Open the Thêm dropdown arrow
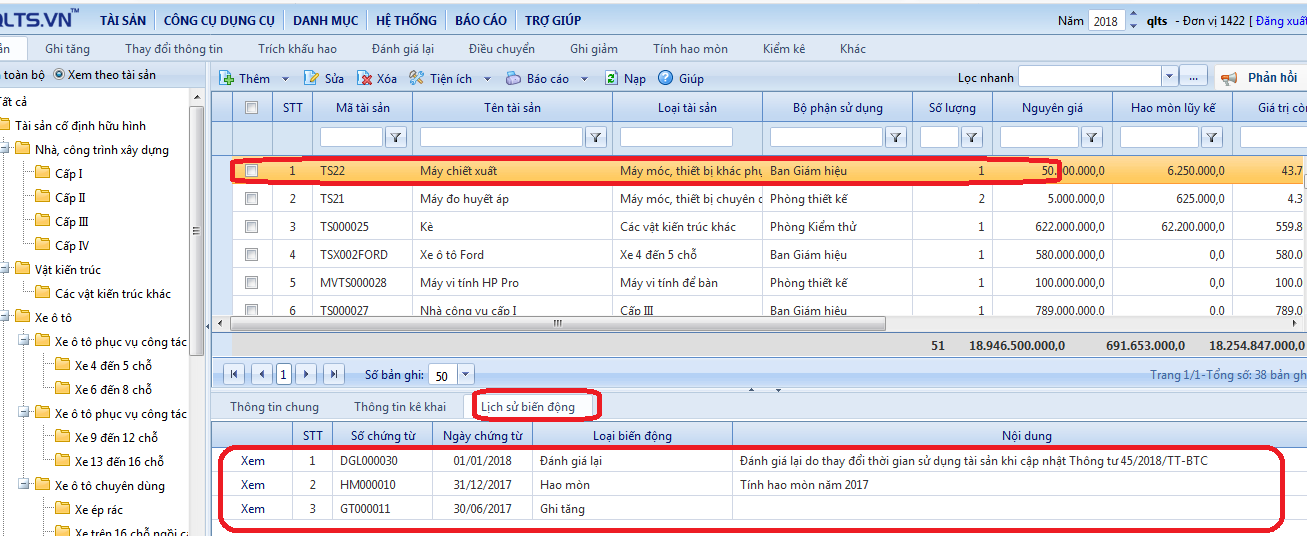Viewport: 1307px width, 536px height. pyautogui.click(x=285, y=78)
